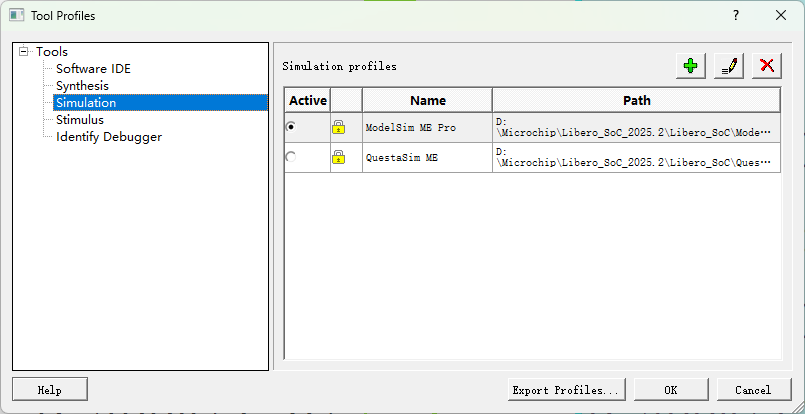Image resolution: width=805 pixels, height=414 pixels.
Task: Open Identify Debugger tree item
Action: pyautogui.click(x=109, y=137)
